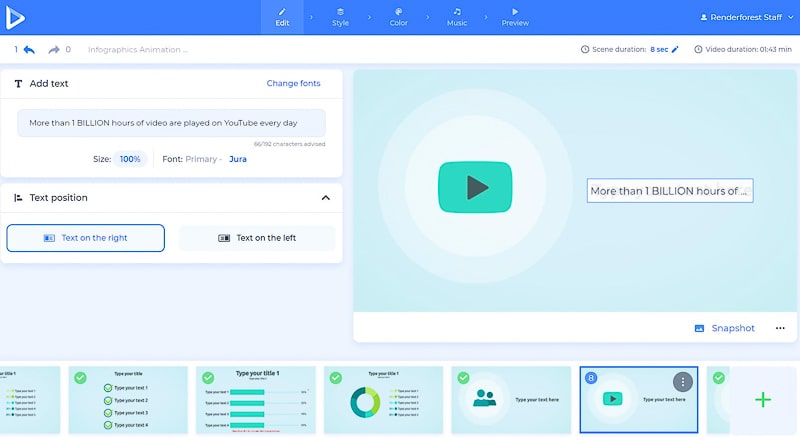Select the play button scene thumbnail

pyautogui.click(x=639, y=400)
